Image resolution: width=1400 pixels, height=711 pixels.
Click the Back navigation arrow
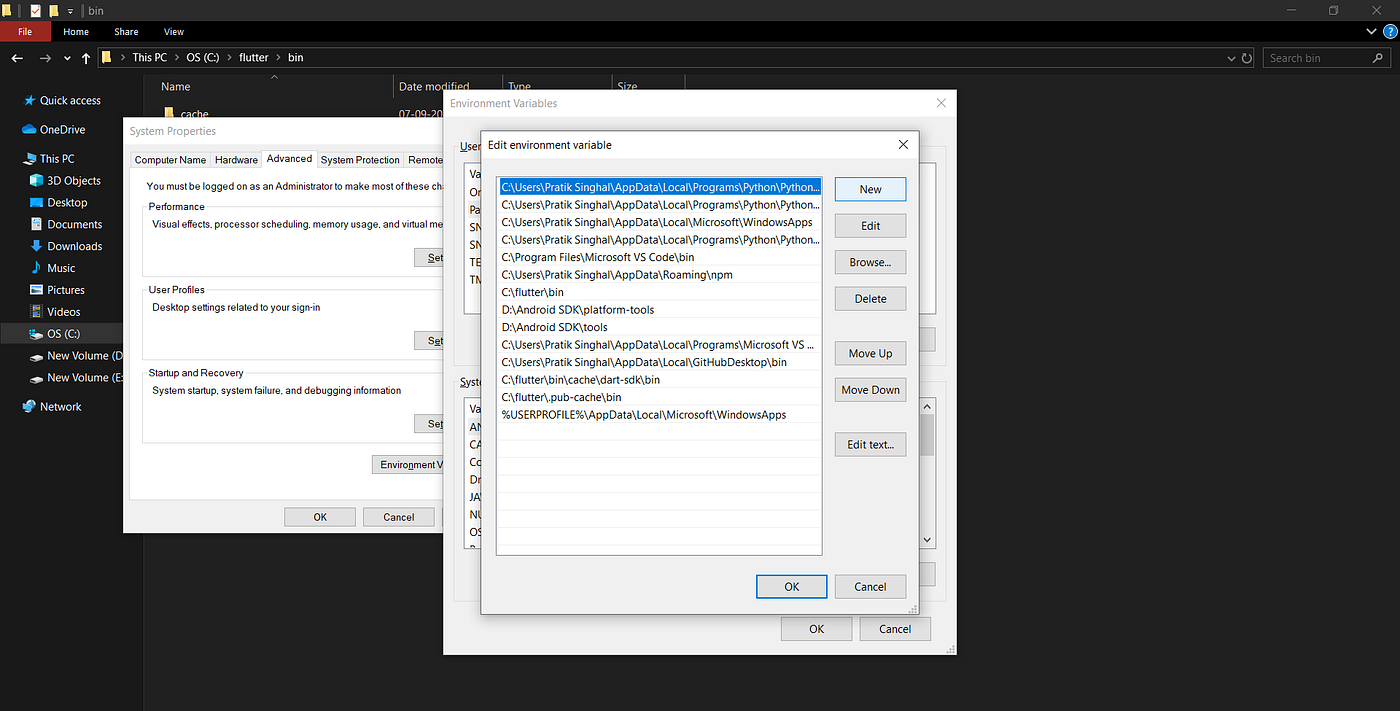coord(16,57)
